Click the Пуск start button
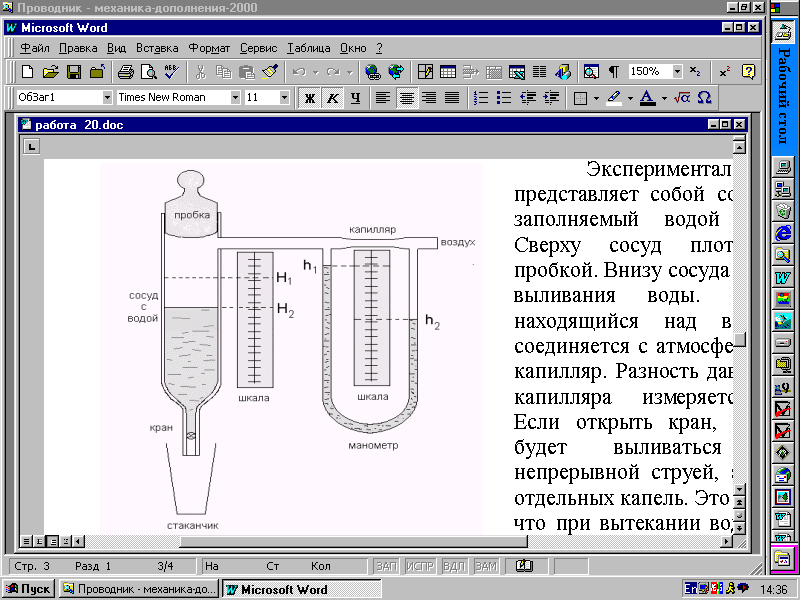 pyautogui.click(x=29, y=589)
